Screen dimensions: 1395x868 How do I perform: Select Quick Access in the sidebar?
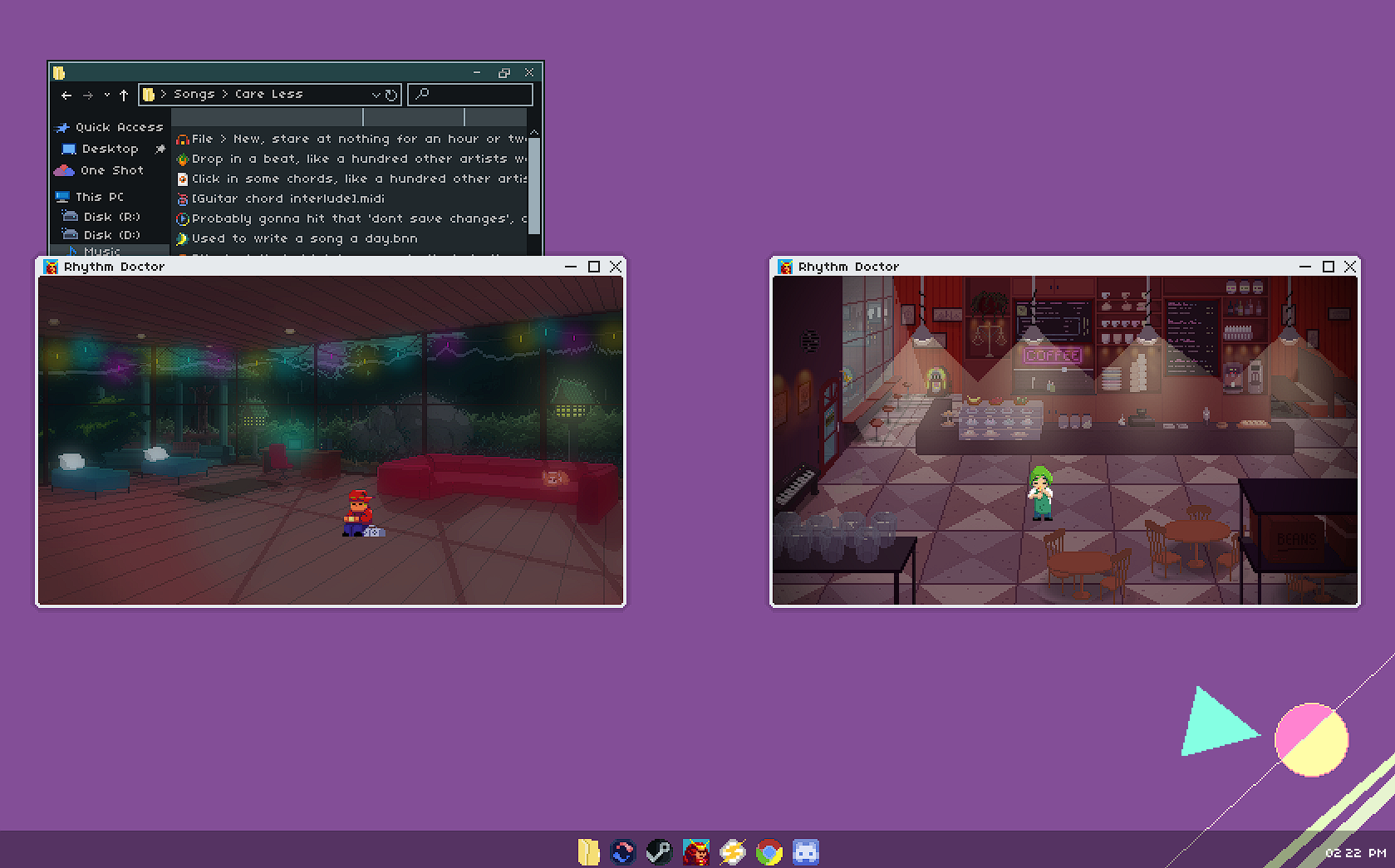coord(118,127)
